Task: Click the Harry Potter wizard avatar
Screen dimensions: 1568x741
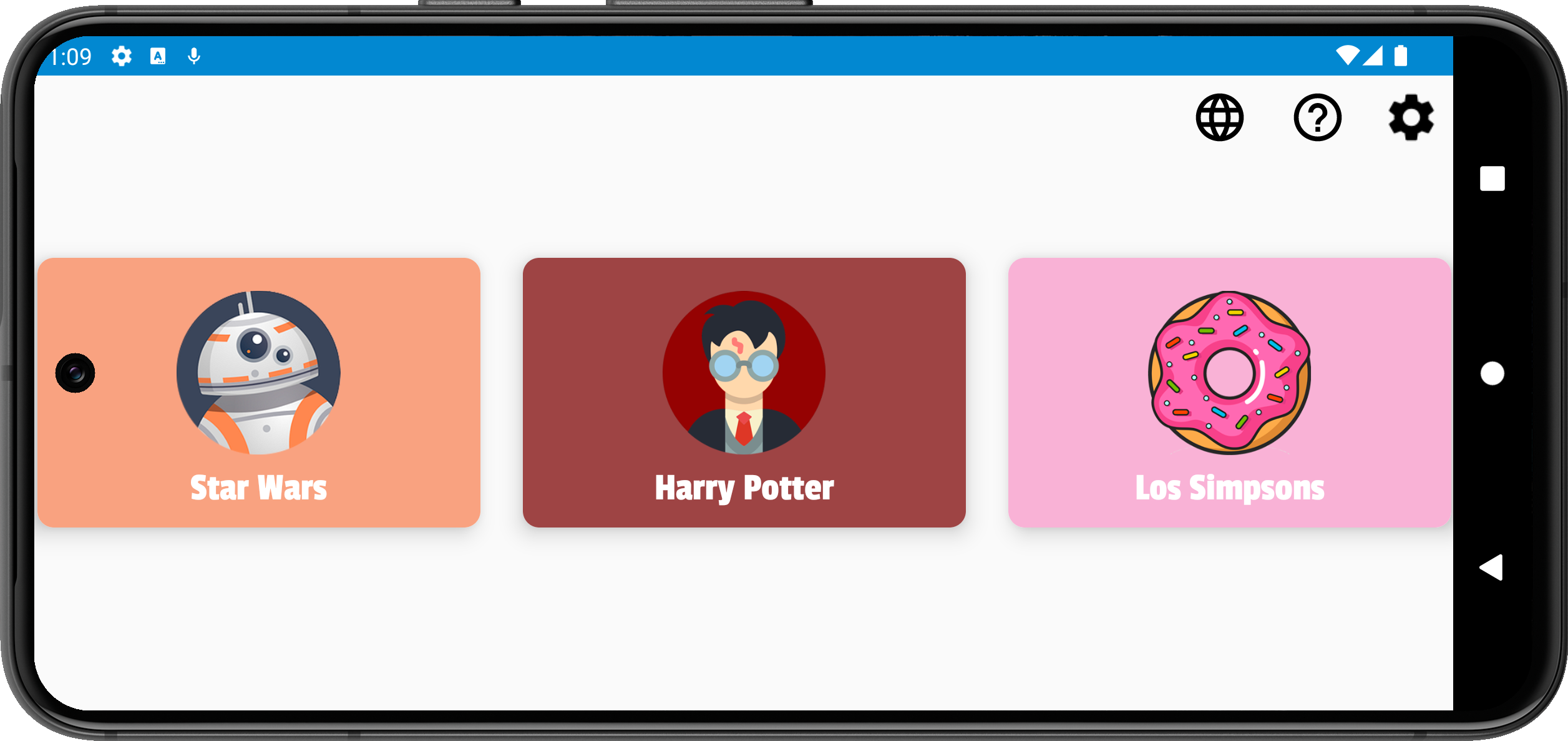Action: (744, 373)
